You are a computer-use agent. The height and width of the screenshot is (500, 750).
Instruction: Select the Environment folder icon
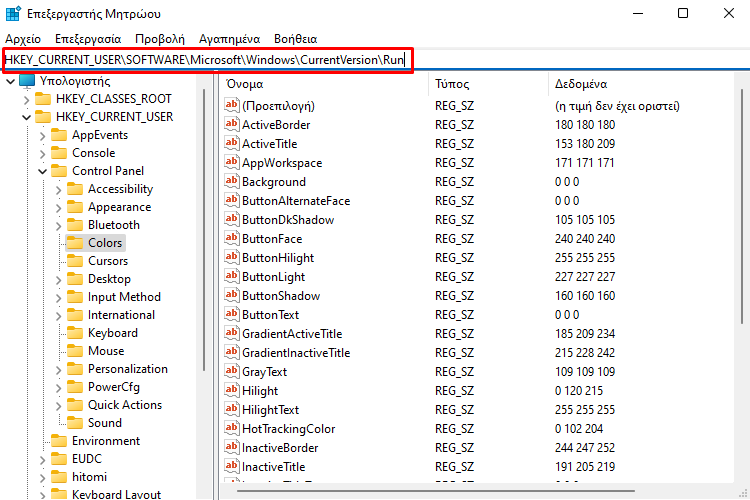(x=59, y=441)
